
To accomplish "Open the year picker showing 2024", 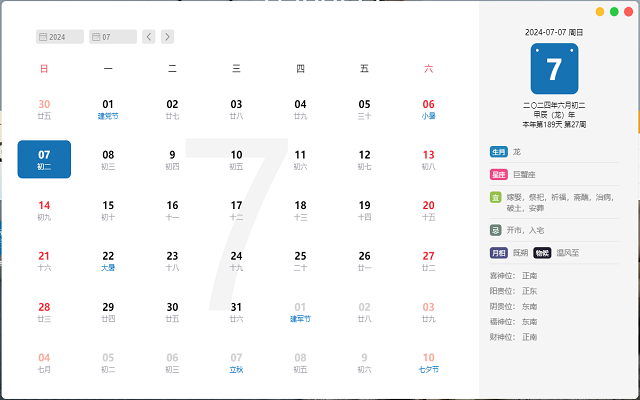I will 60,37.
